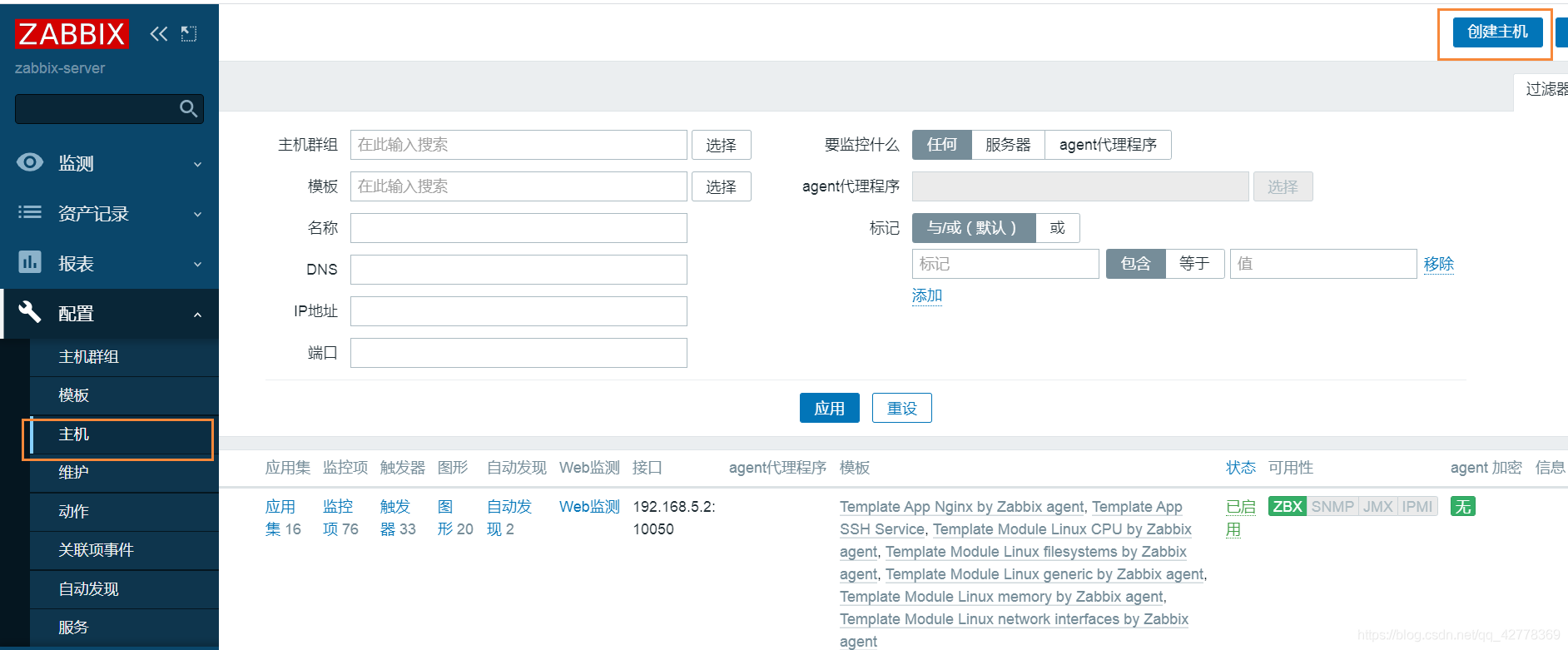This screenshot has width=1568, height=650.
Task: Click the list icon for 资产记录
Action: click(x=30, y=212)
